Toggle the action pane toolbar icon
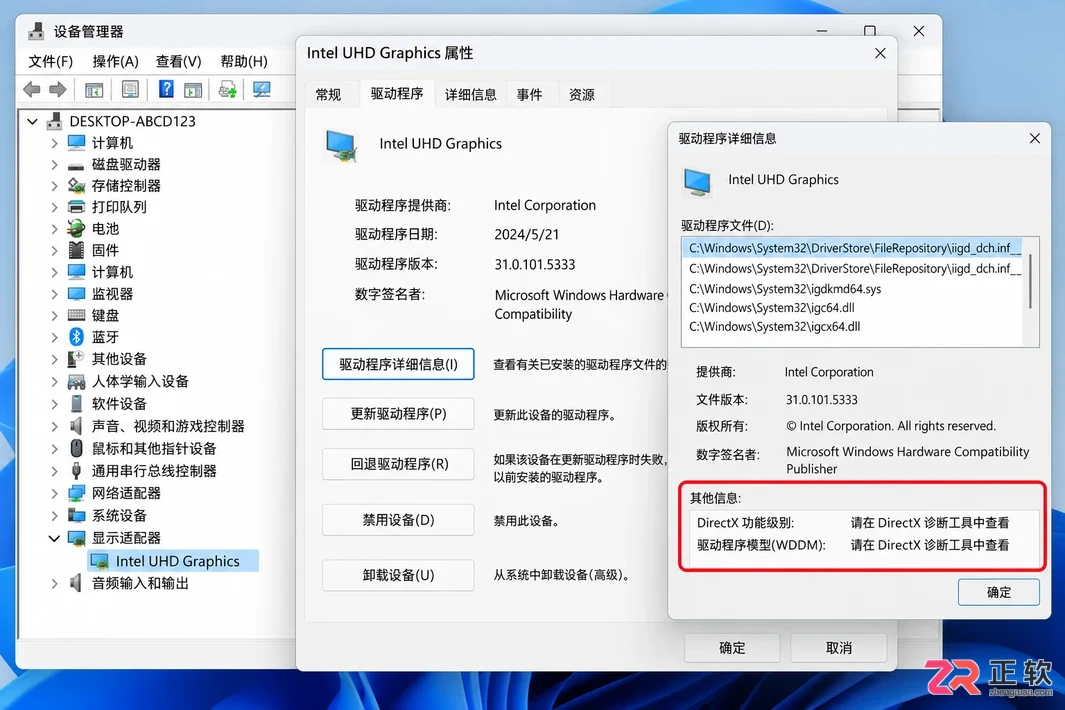 coord(193,89)
